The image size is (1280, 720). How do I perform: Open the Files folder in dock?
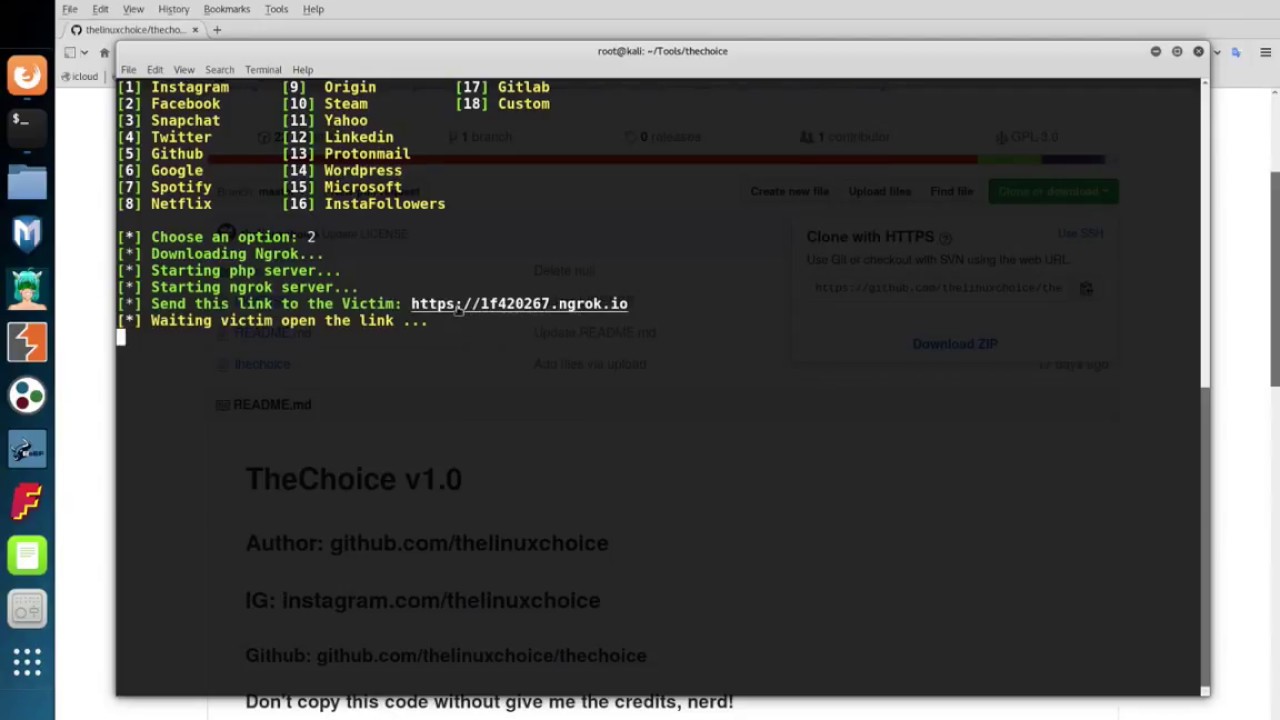pyautogui.click(x=27, y=182)
